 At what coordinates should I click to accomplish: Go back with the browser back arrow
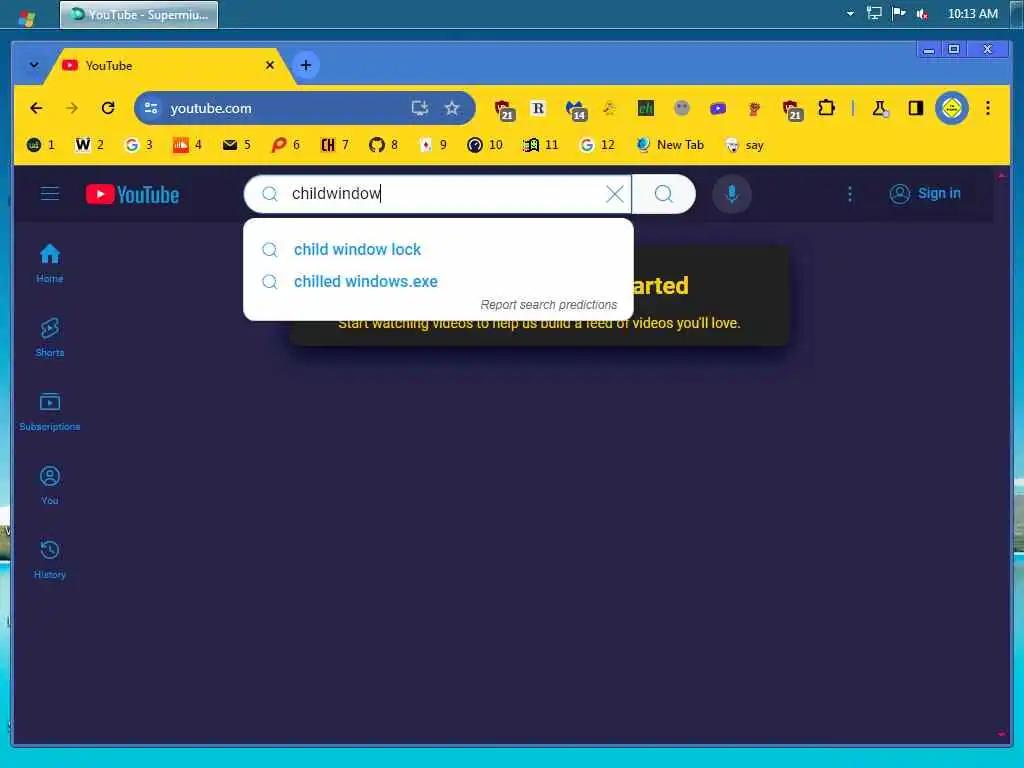pyautogui.click(x=37, y=108)
